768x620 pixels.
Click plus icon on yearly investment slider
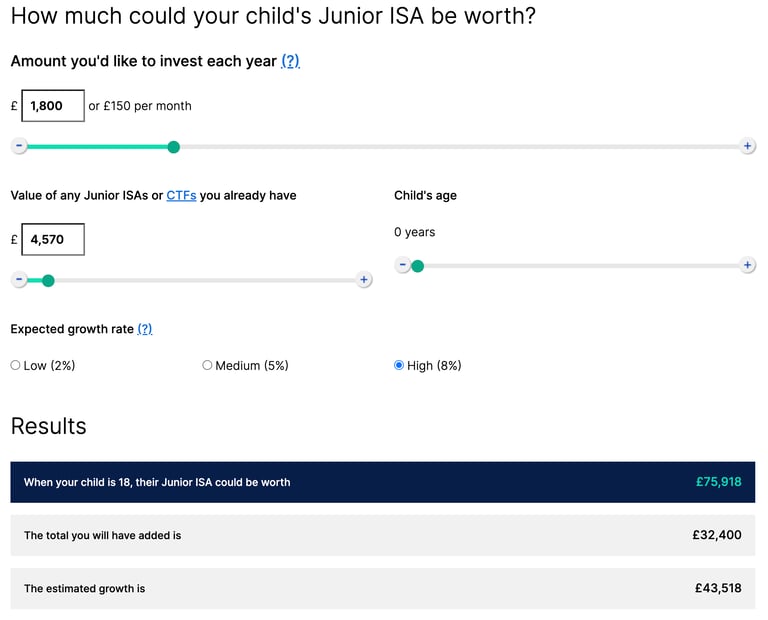click(x=747, y=146)
